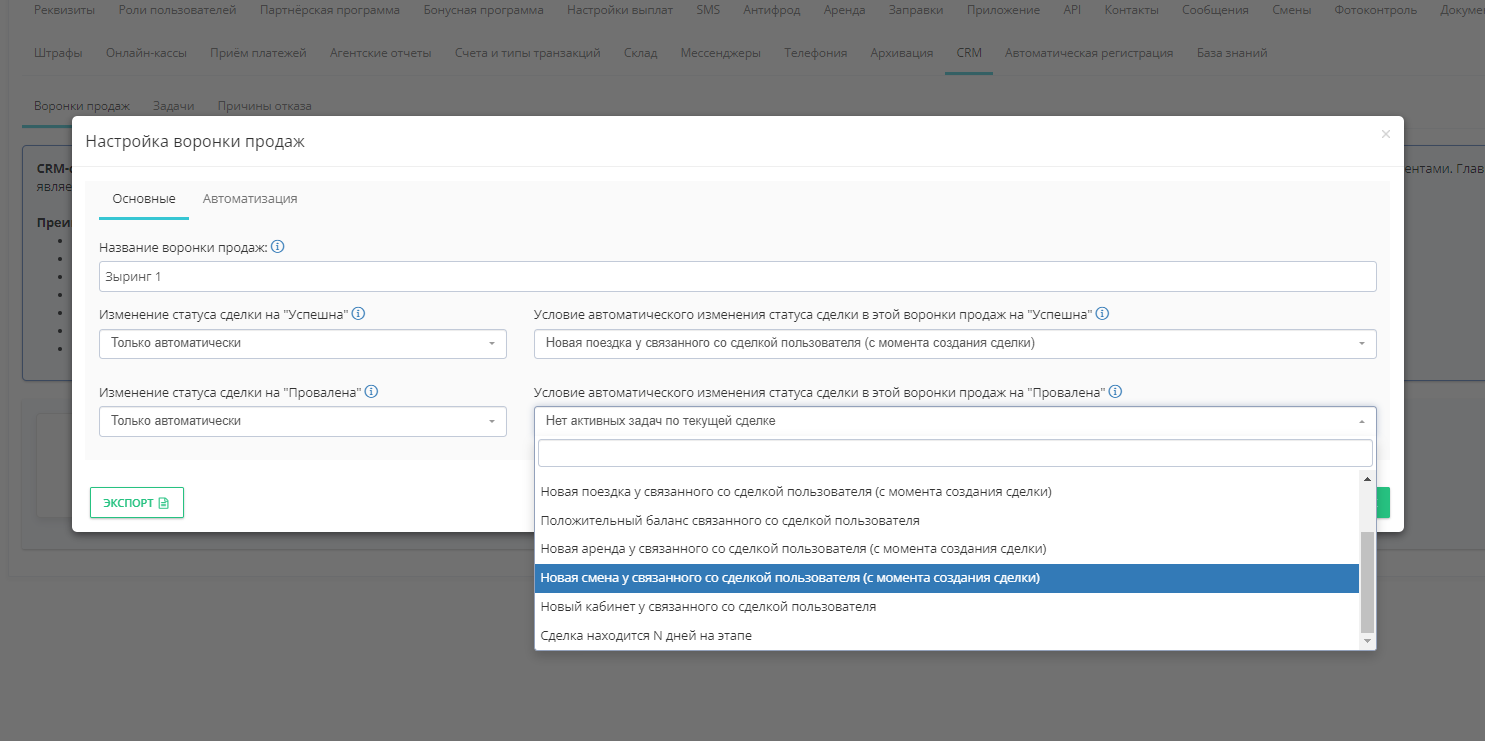1485x741 pixels.
Task: Open auto-condition dropdown for 'Успешна'
Action: click(955, 343)
